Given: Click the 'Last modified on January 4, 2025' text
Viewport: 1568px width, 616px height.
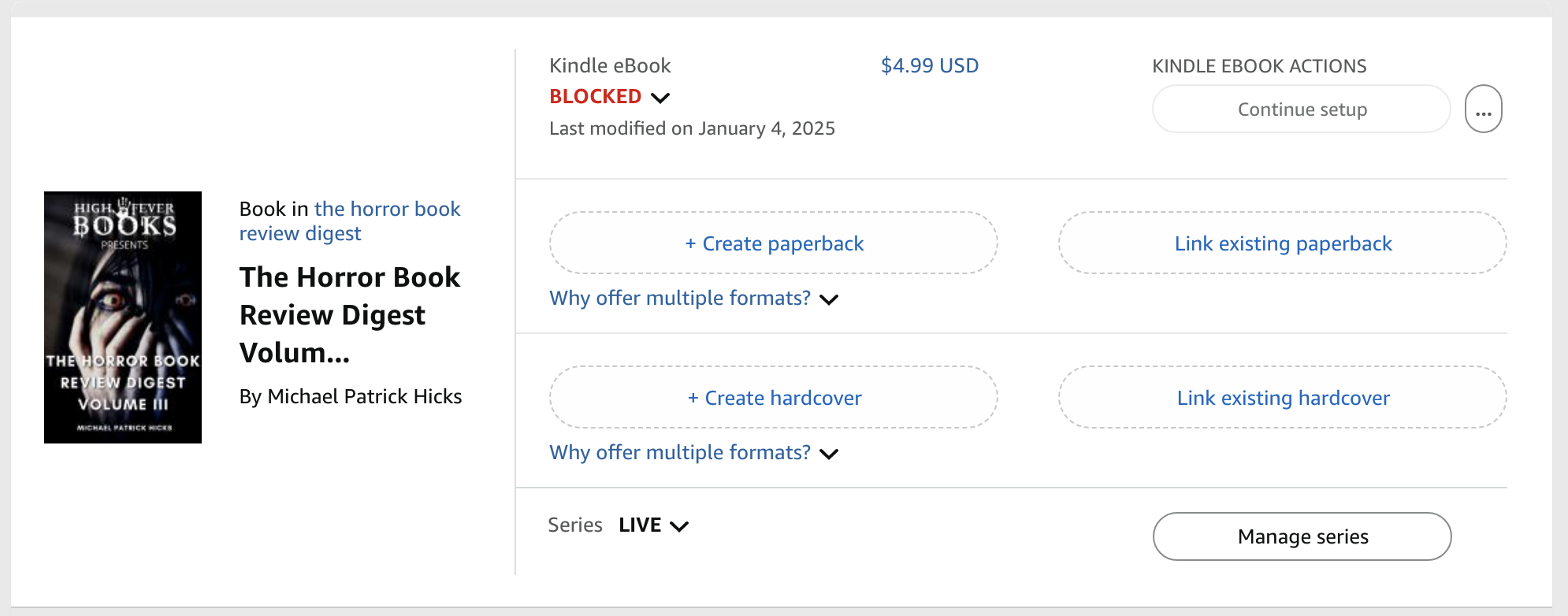Looking at the screenshot, I should (x=692, y=128).
